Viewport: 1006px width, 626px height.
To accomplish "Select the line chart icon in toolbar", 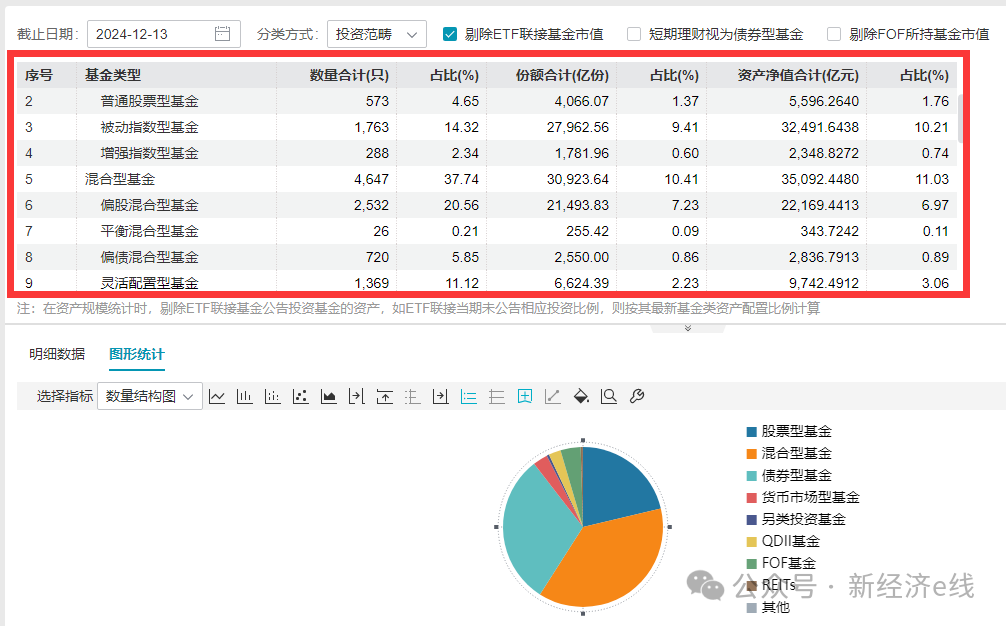I will coord(217,397).
